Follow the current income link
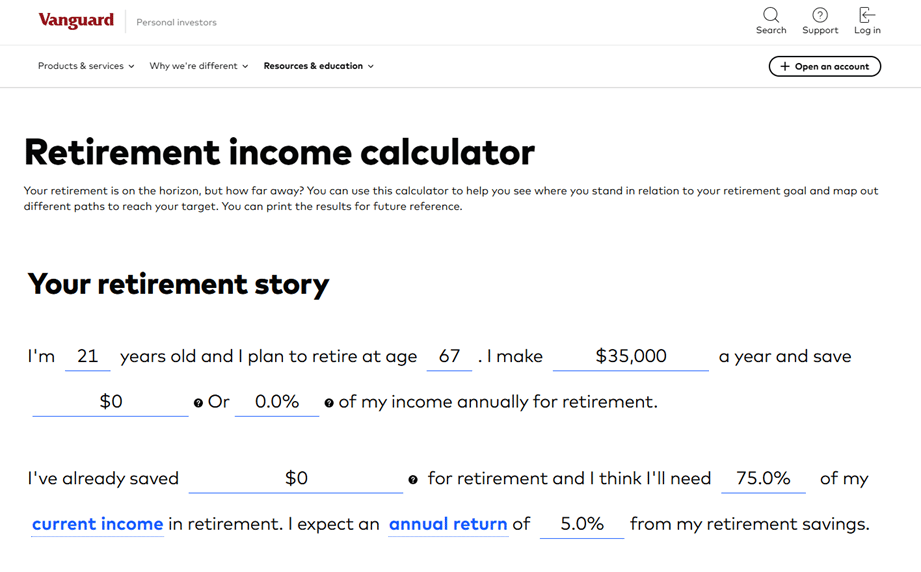This screenshot has height=572, width=921. (x=97, y=524)
